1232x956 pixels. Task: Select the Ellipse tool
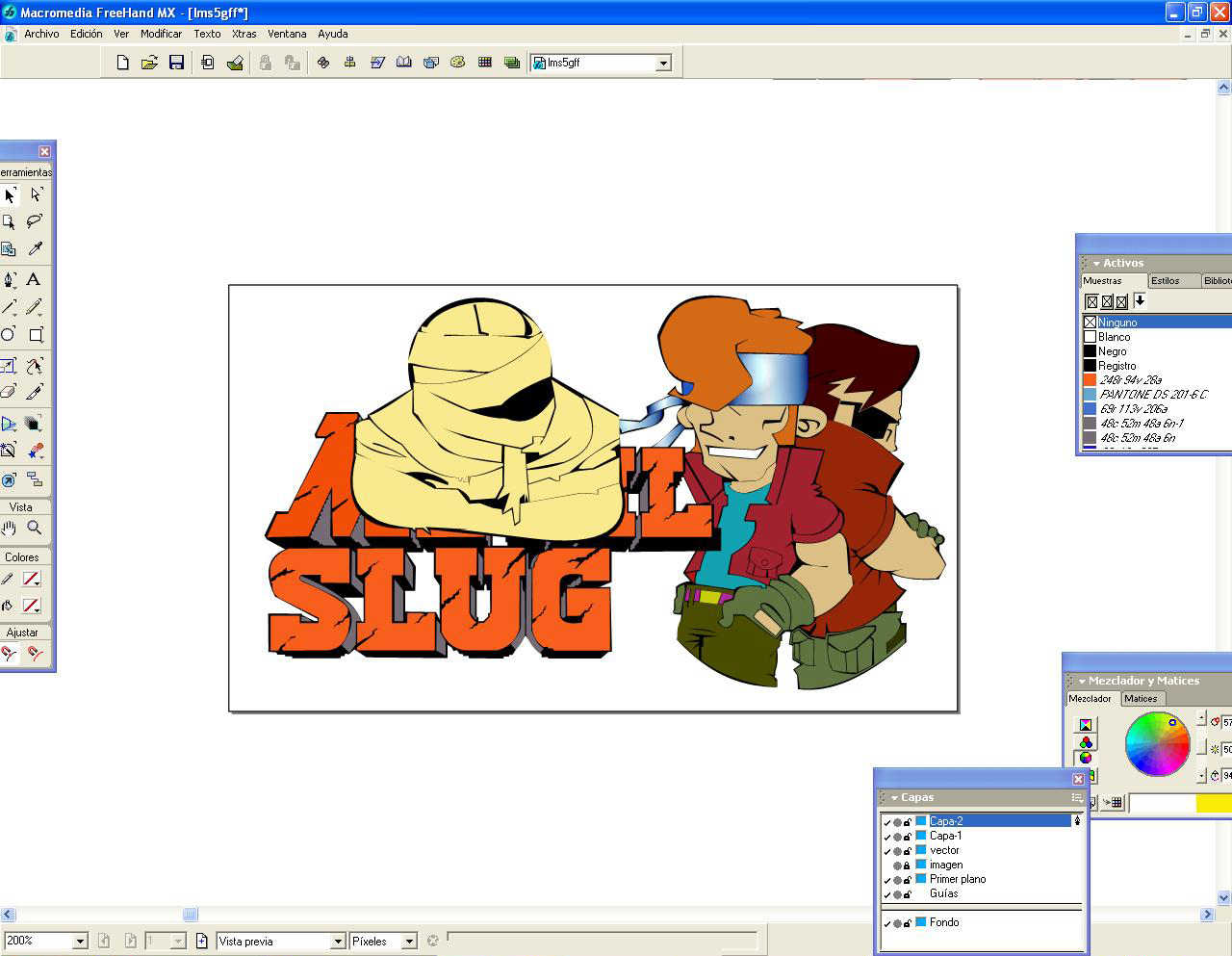(x=9, y=335)
